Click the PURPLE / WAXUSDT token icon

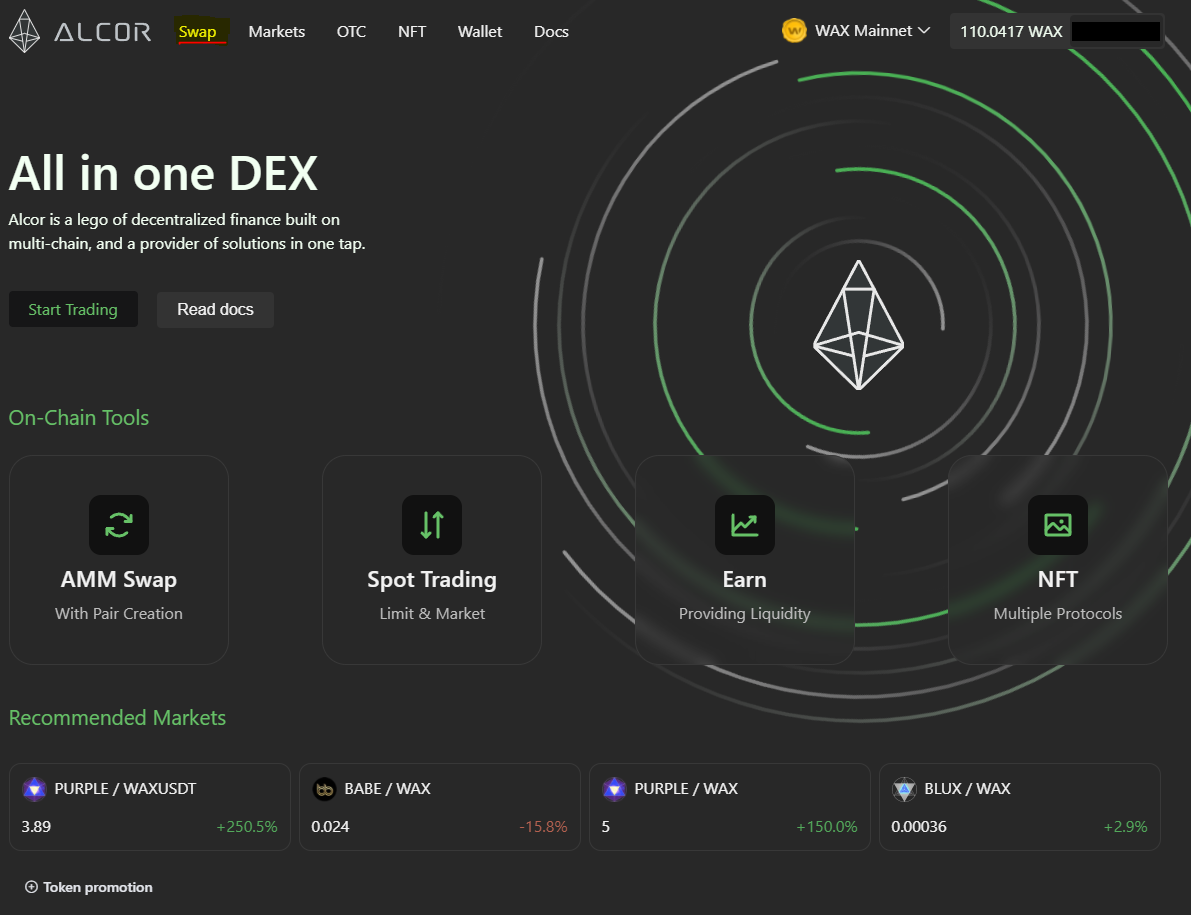point(34,789)
